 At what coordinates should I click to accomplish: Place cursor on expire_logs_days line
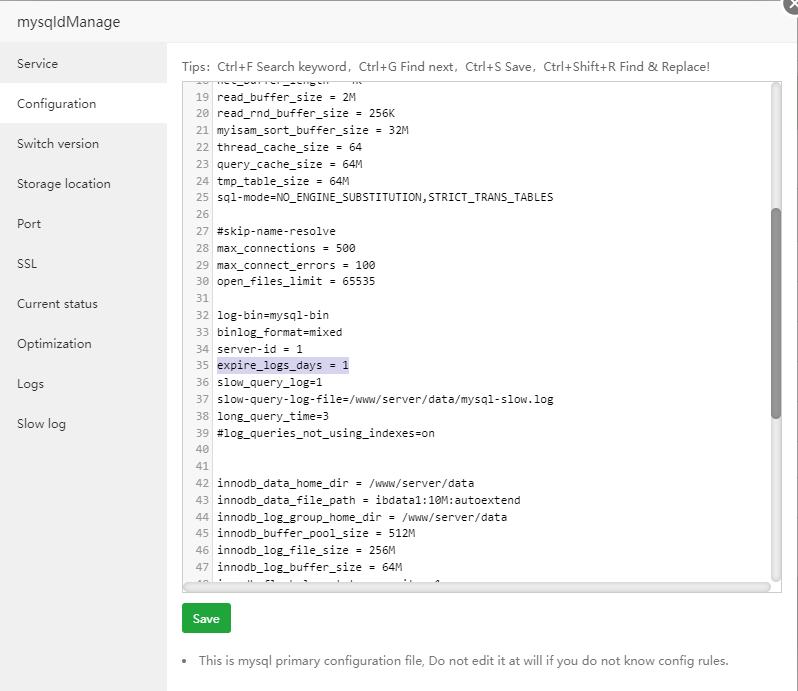pos(283,366)
